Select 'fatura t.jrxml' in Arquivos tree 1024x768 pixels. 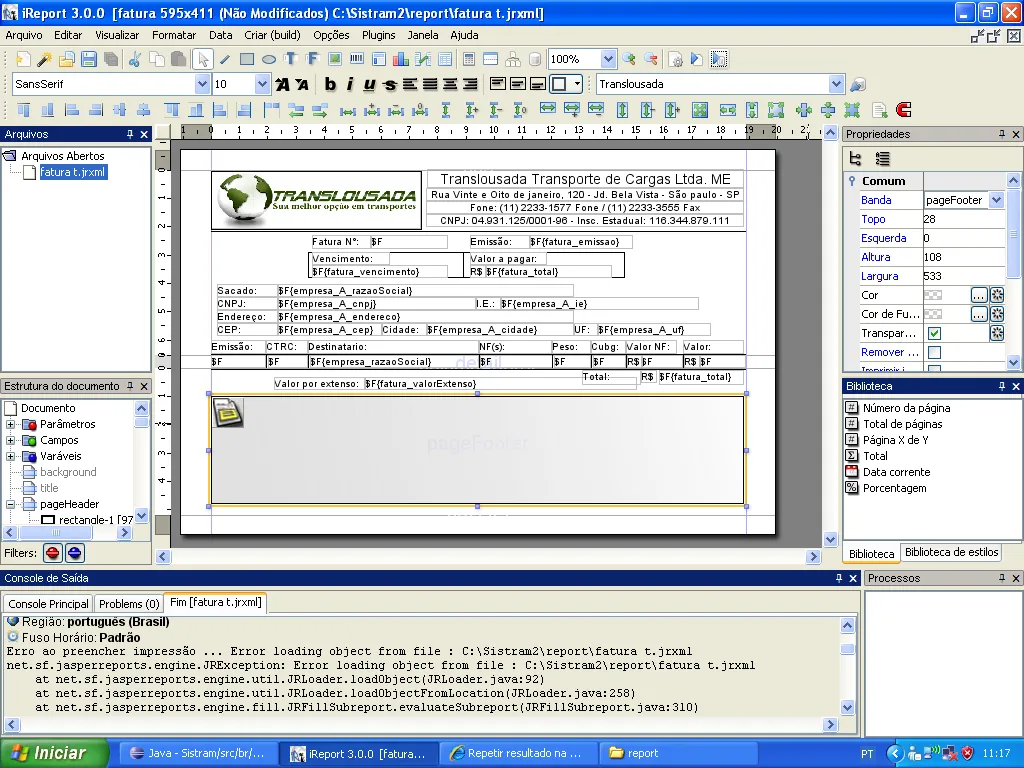pyautogui.click(x=73, y=172)
